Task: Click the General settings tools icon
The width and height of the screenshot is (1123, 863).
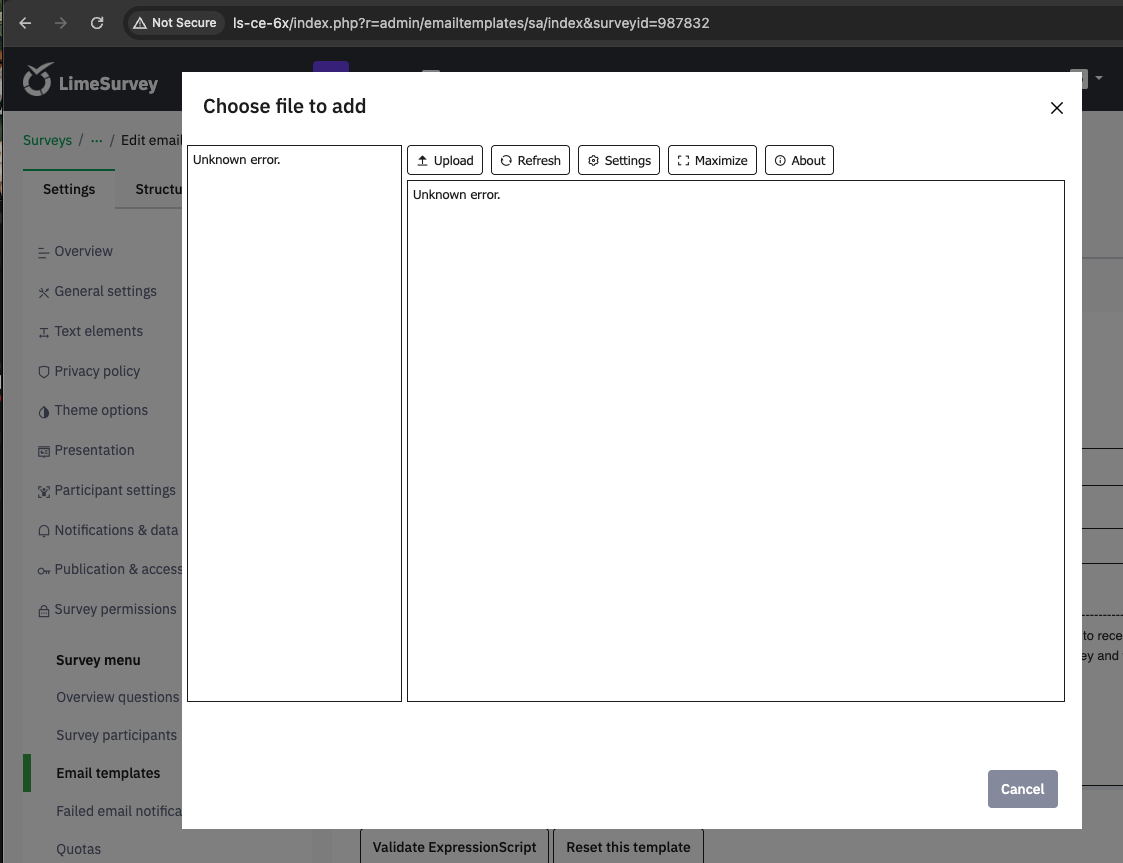Action: point(44,292)
